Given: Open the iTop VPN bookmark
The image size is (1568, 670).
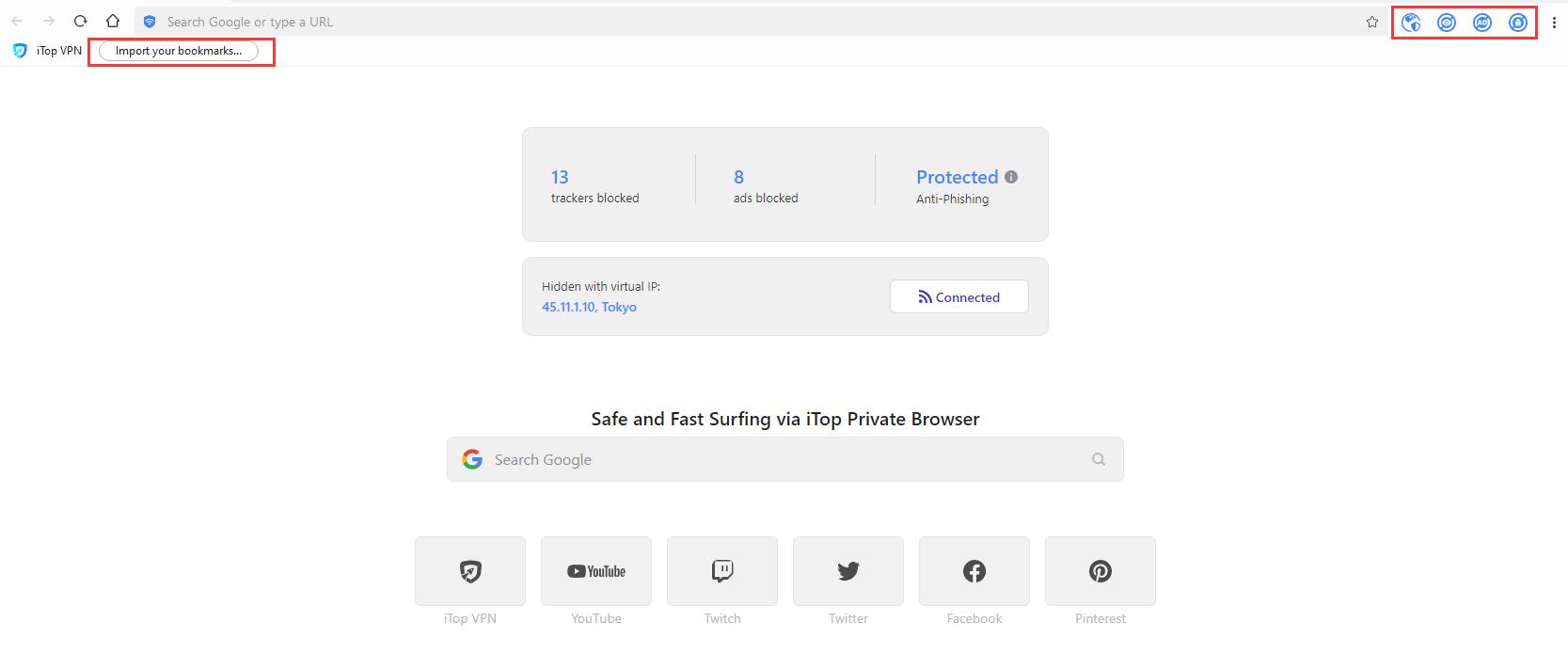Looking at the screenshot, I should (x=47, y=51).
